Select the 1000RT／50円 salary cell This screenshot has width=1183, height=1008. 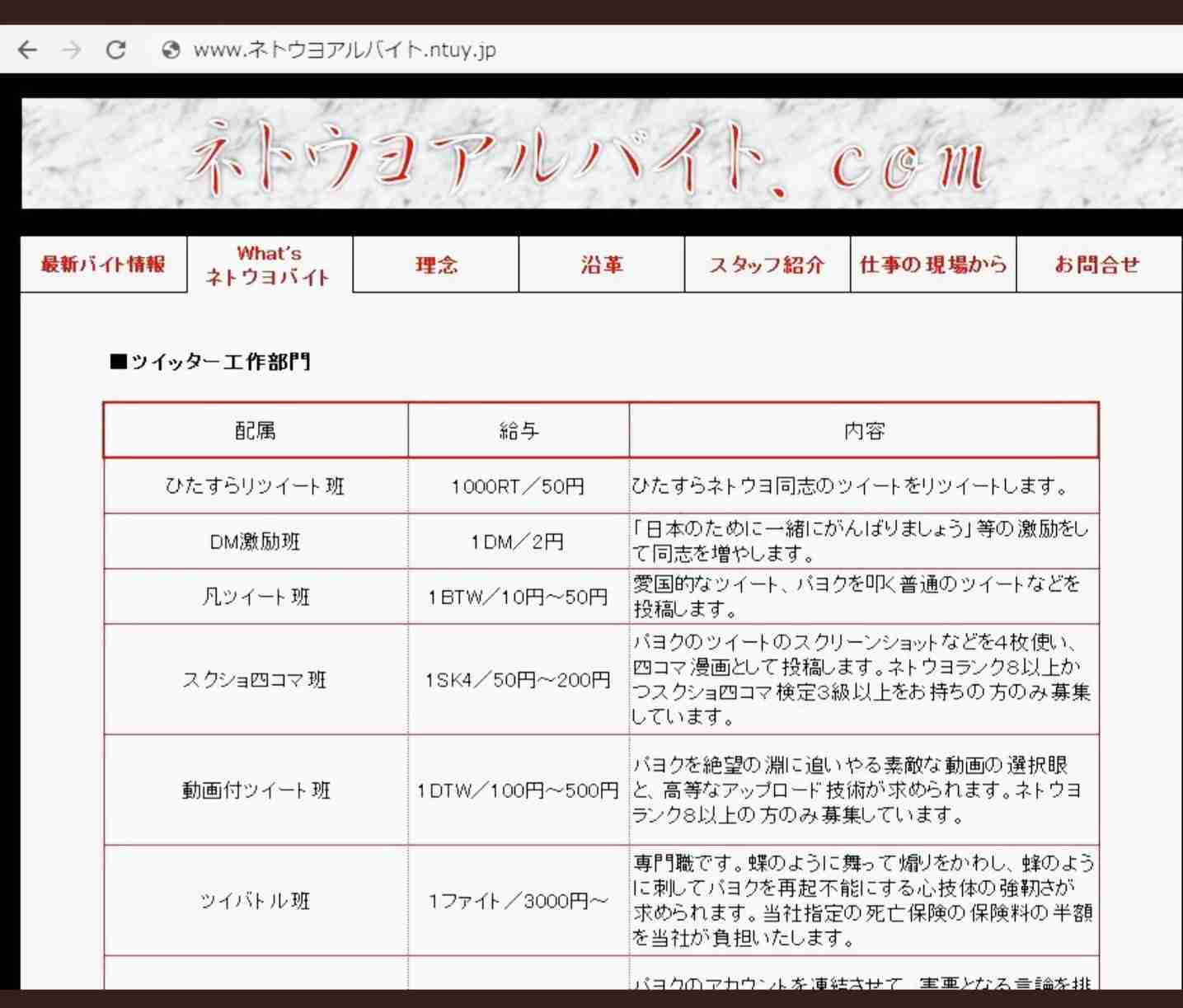(x=519, y=486)
